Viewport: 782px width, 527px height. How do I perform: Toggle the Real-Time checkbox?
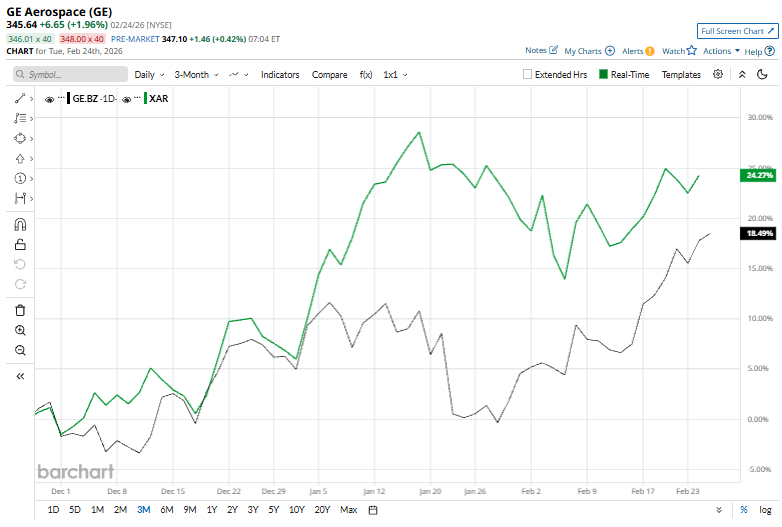(x=603, y=74)
